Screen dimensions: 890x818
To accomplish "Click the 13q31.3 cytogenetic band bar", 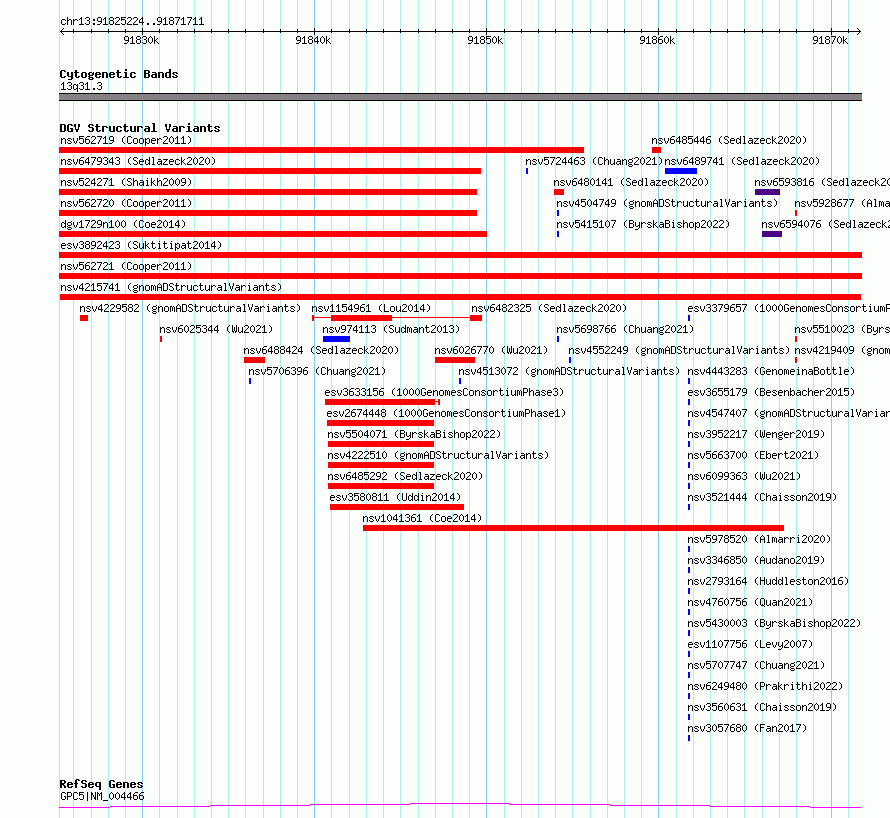I will 460,97.
